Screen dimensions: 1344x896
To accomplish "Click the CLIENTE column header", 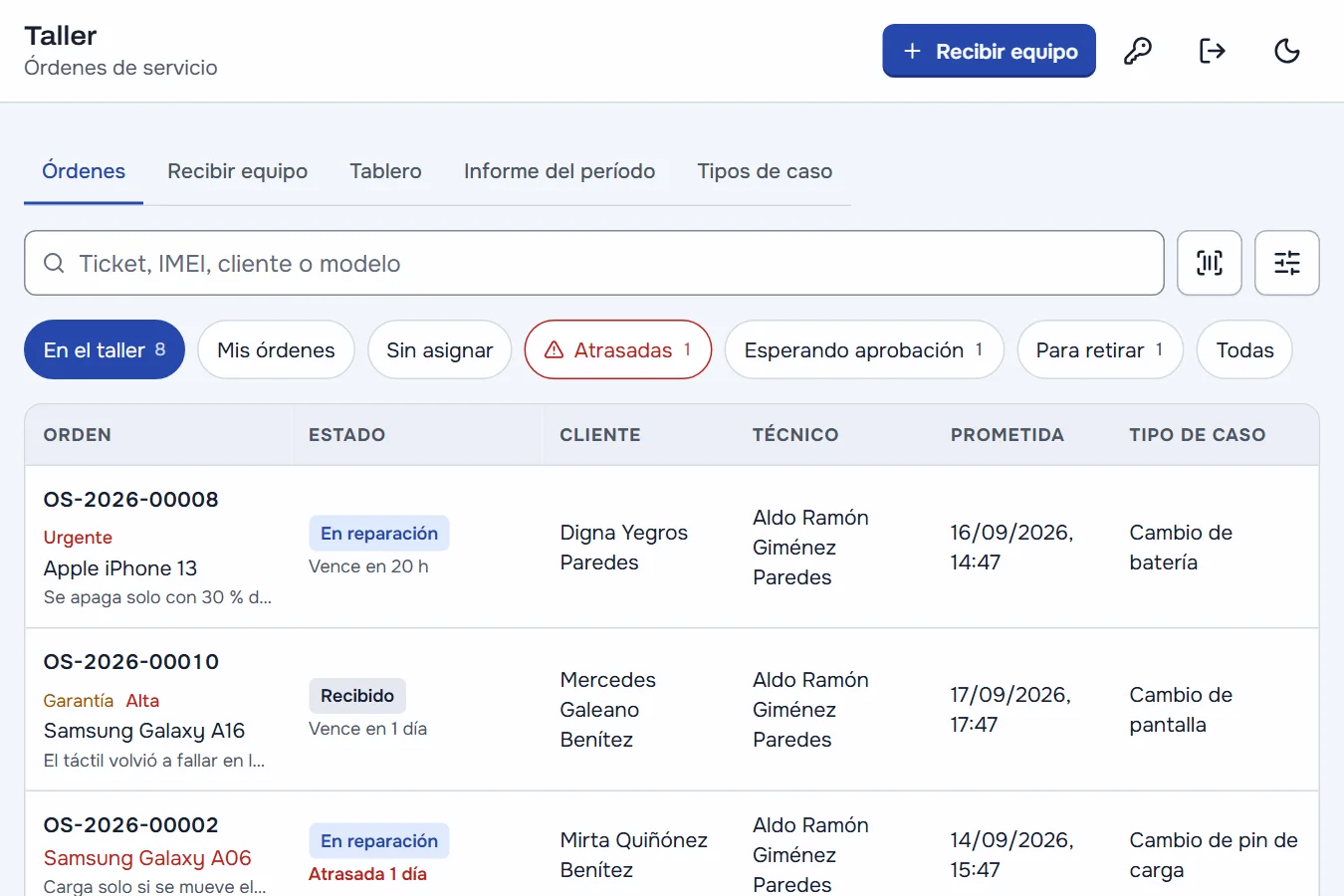I will [x=600, y=435].
